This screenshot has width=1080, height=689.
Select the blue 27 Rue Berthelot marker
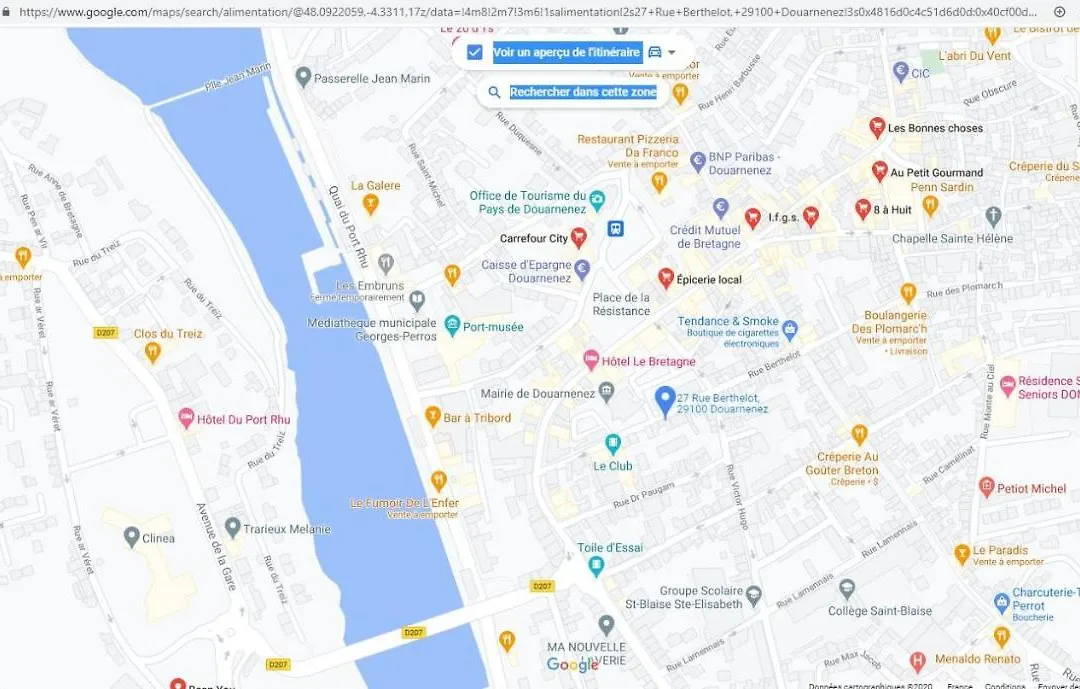click(664, 402)
